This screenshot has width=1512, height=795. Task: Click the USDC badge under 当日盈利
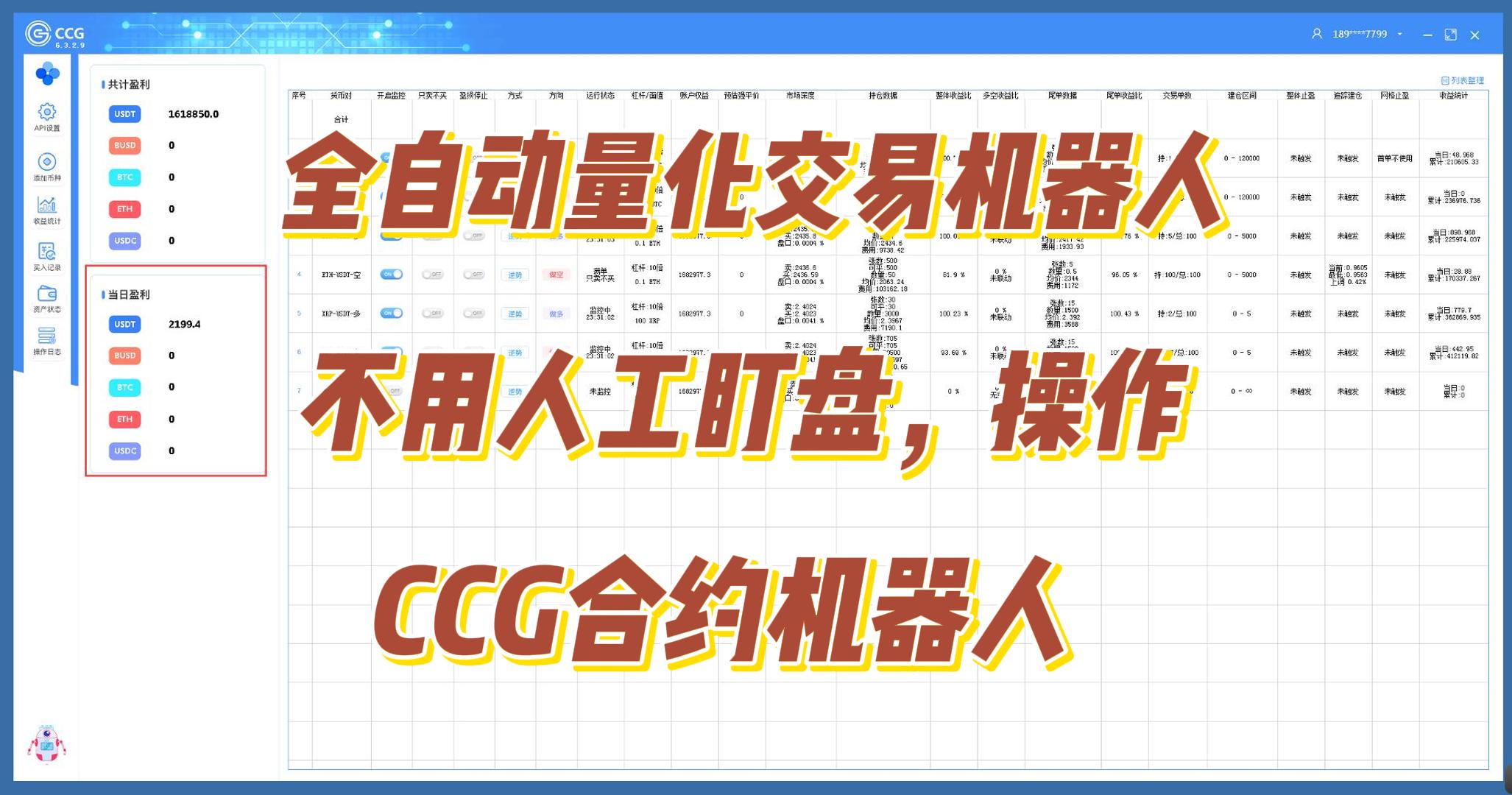click(124, 451)
